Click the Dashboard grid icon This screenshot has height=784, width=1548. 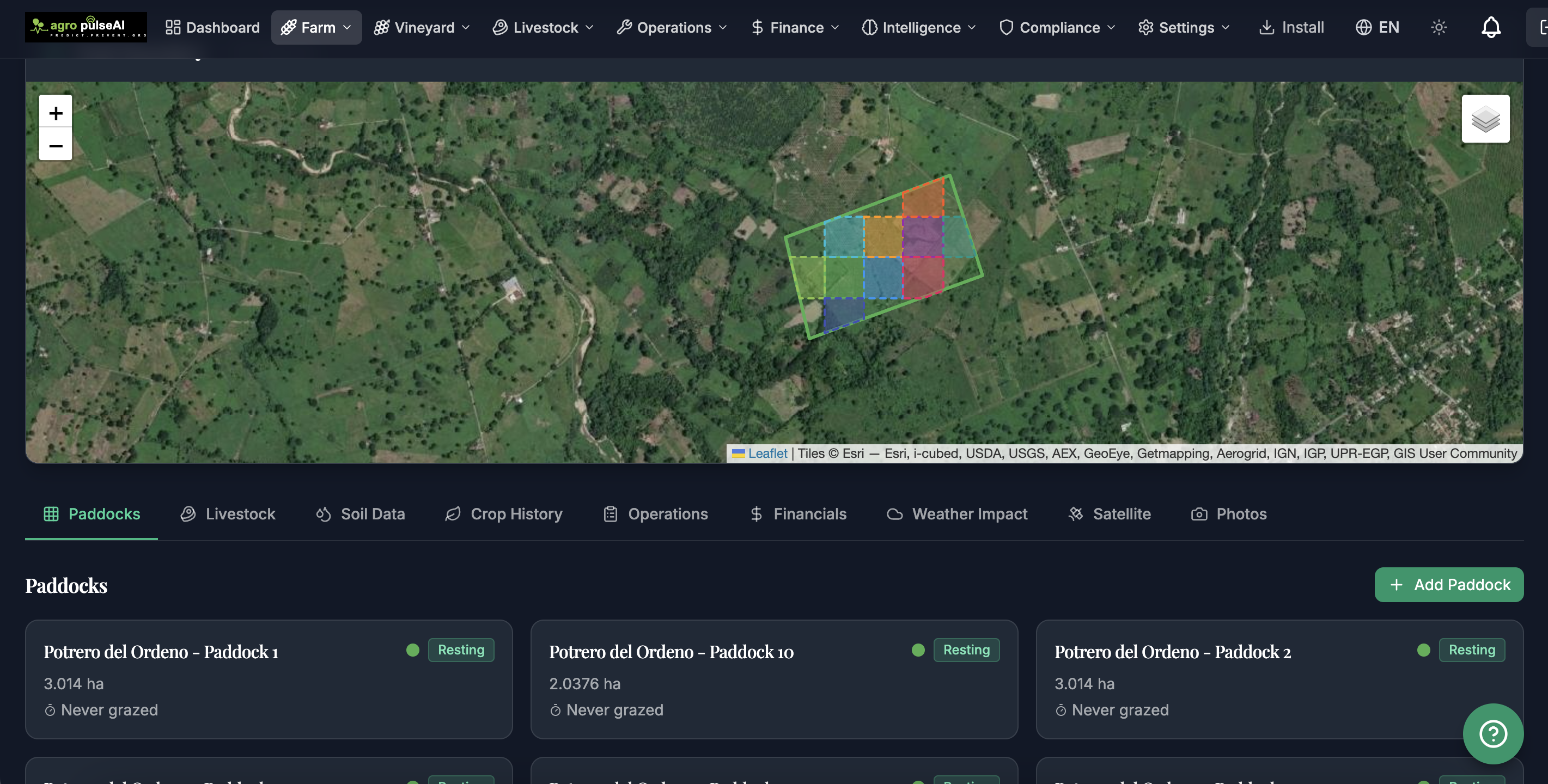coord(173,27)
